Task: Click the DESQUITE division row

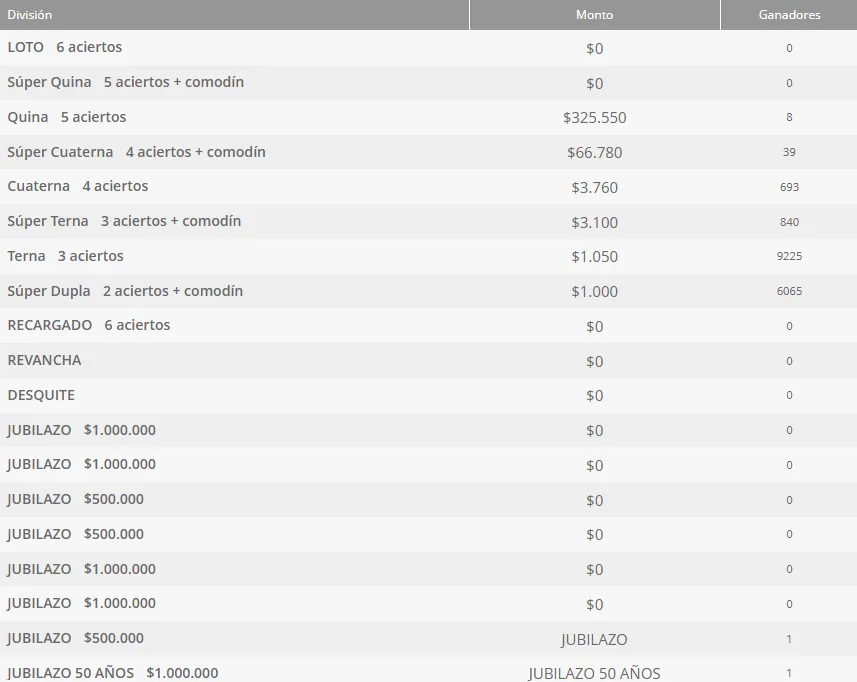Action: pos(41,395)
